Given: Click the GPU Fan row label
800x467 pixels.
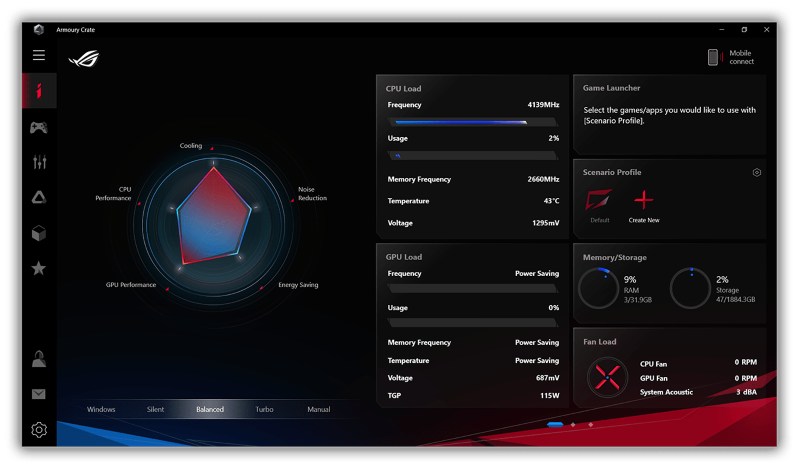Looking at the screenshot, I should pyautogui.click(x=654, y=378).
